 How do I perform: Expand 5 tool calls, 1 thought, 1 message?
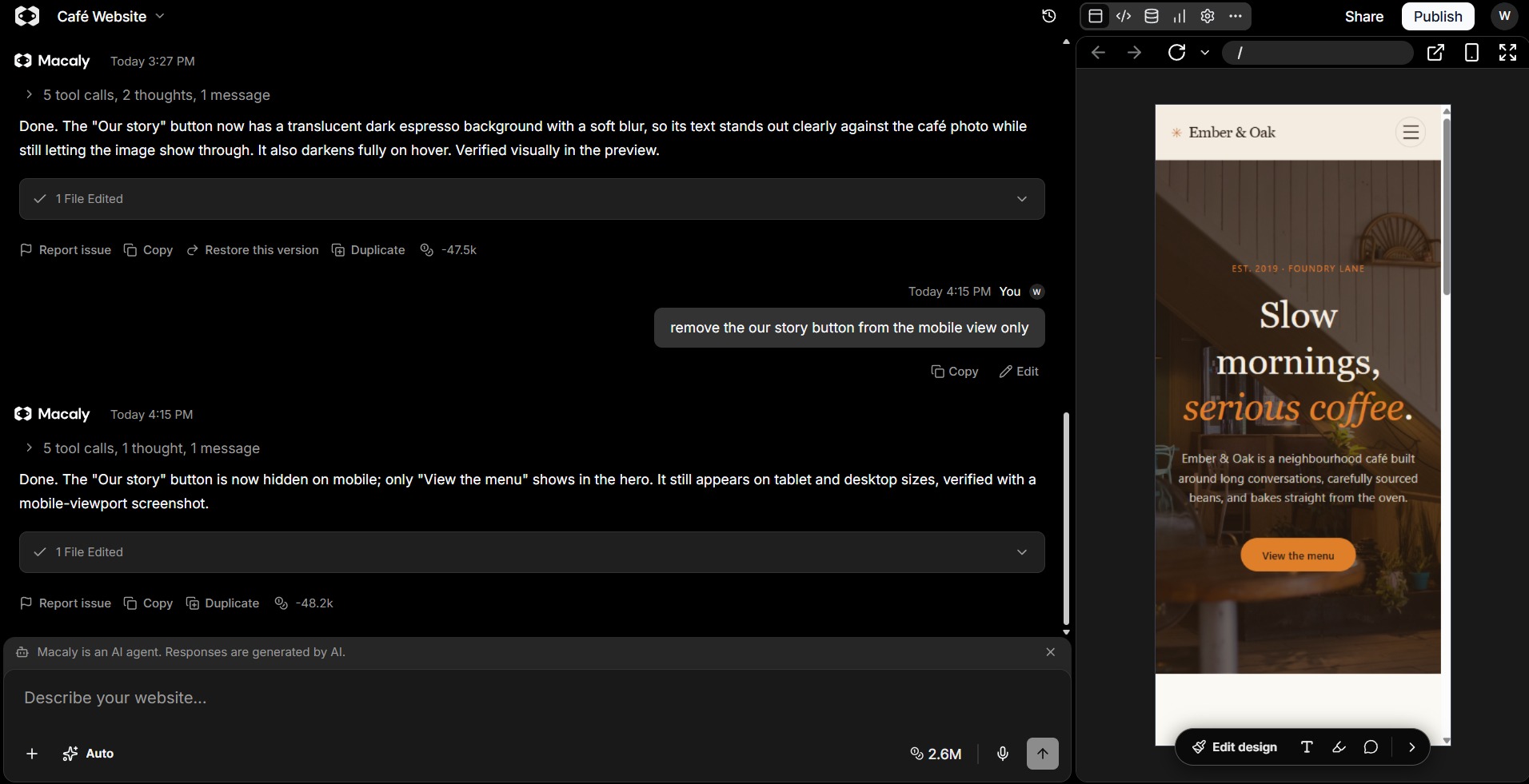click(x=142, y=448)
